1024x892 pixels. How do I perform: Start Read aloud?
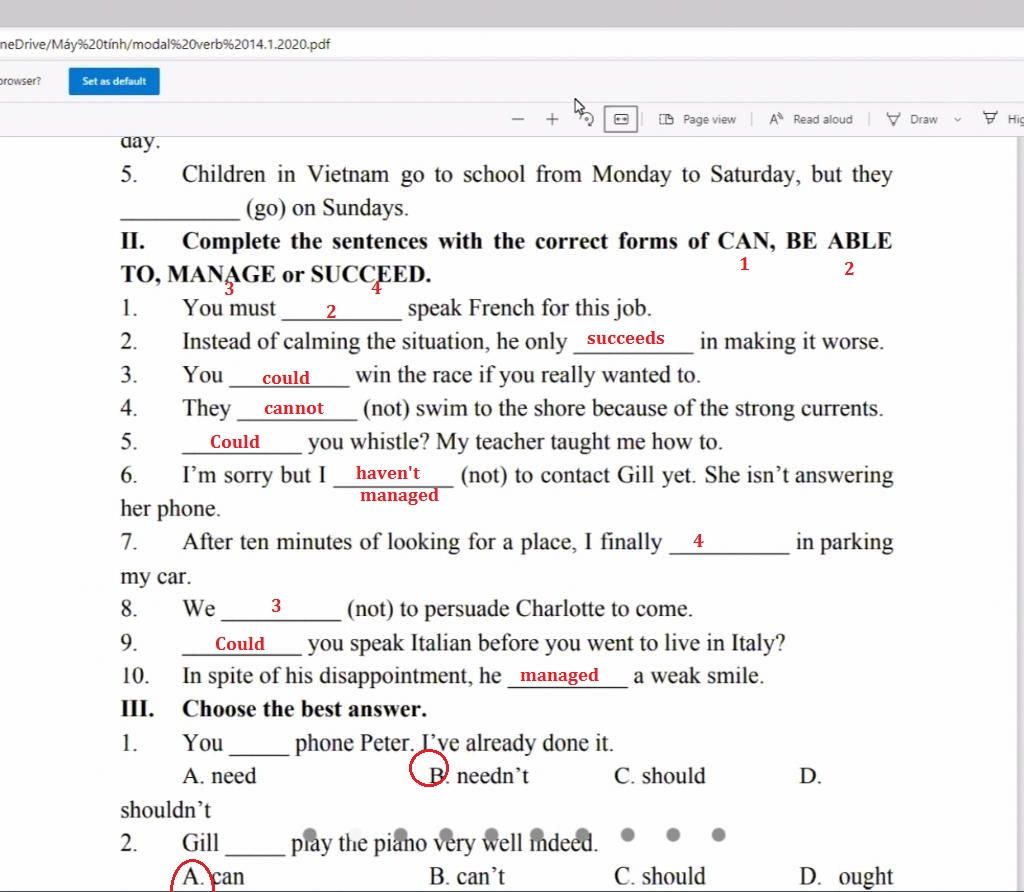click(x=811, y=119)
